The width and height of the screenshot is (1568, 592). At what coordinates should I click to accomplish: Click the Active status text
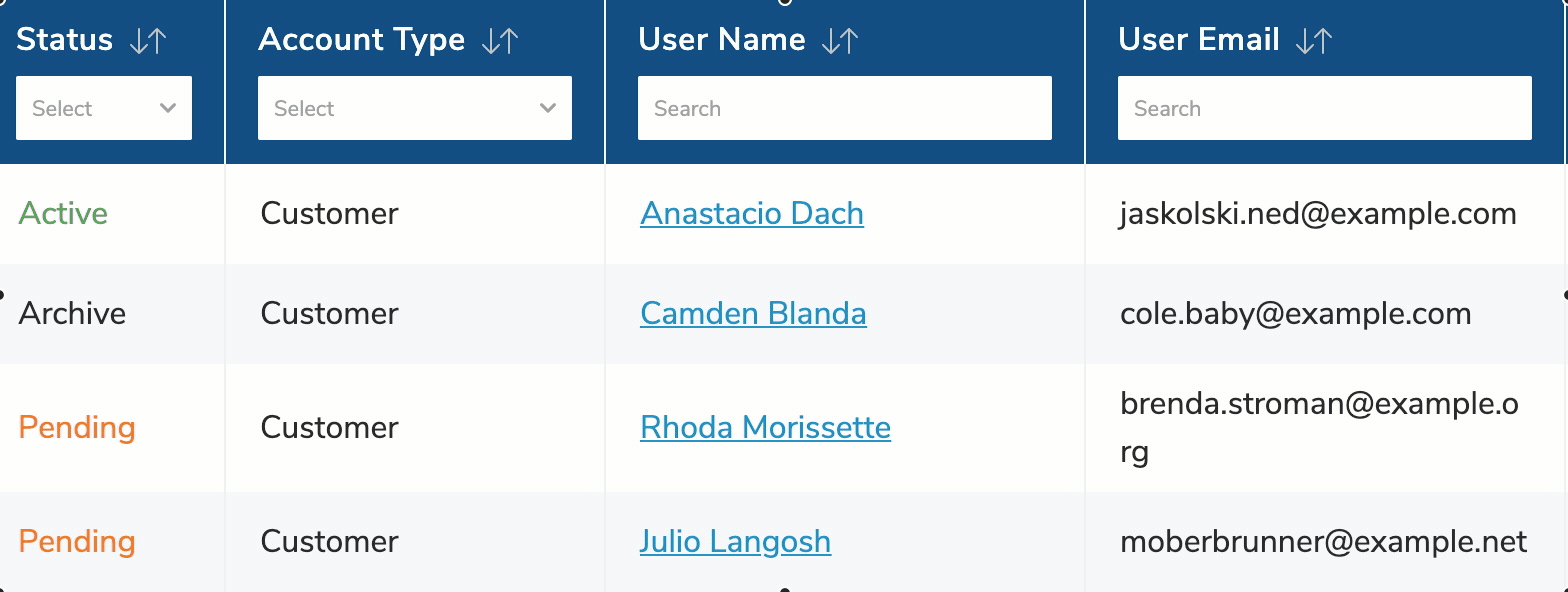click(63, 213)
